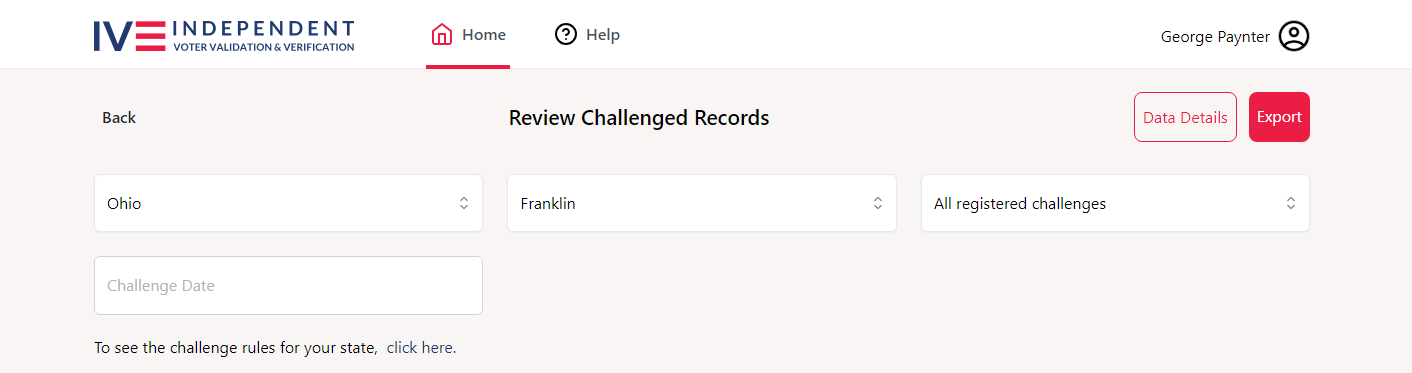Image resolution: width=1412 pixels, height=373 pixels.
Task: Click Independent Voter Validation & Verification wordmark
Action: (263, 35)
